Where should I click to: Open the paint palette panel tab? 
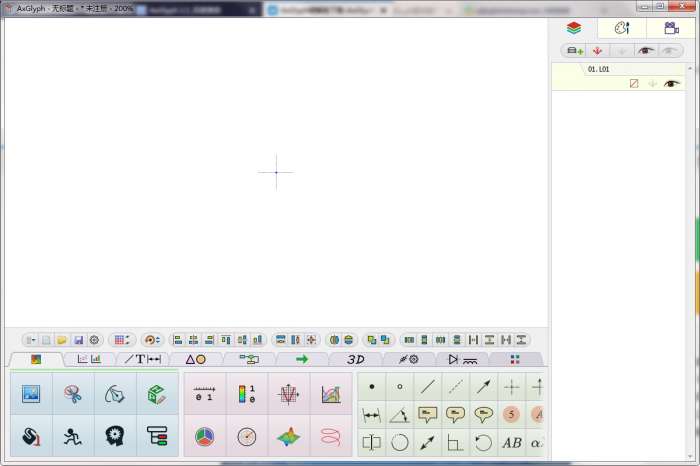621,28
